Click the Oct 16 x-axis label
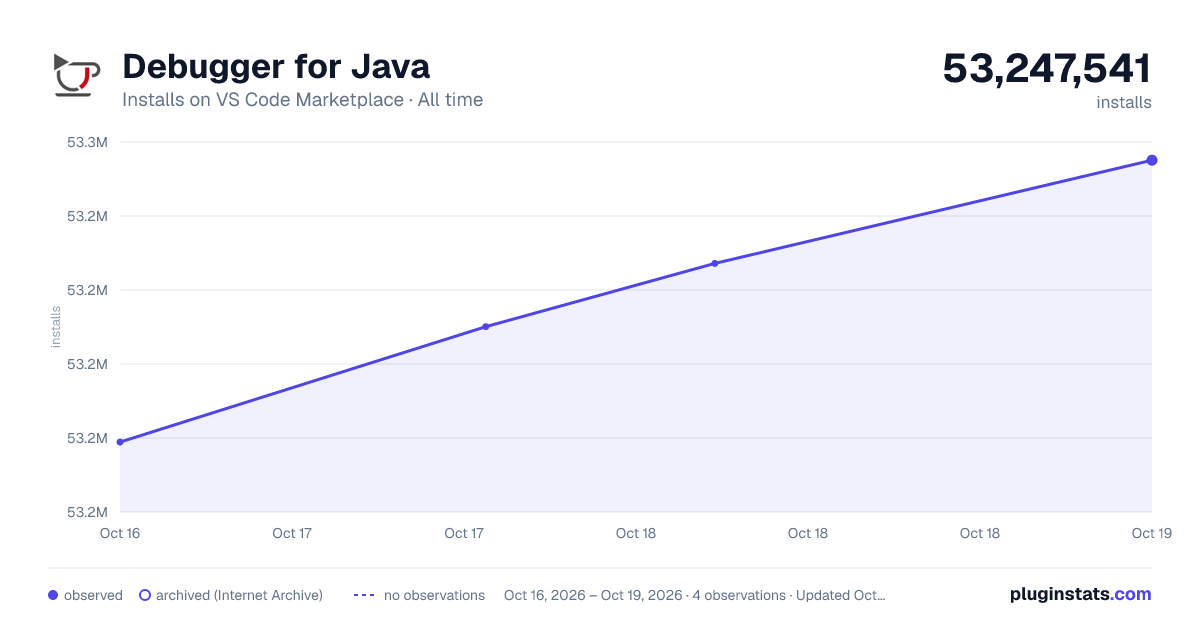Image resolution: width=1200 pixels, height=630 pixels. 120,533
